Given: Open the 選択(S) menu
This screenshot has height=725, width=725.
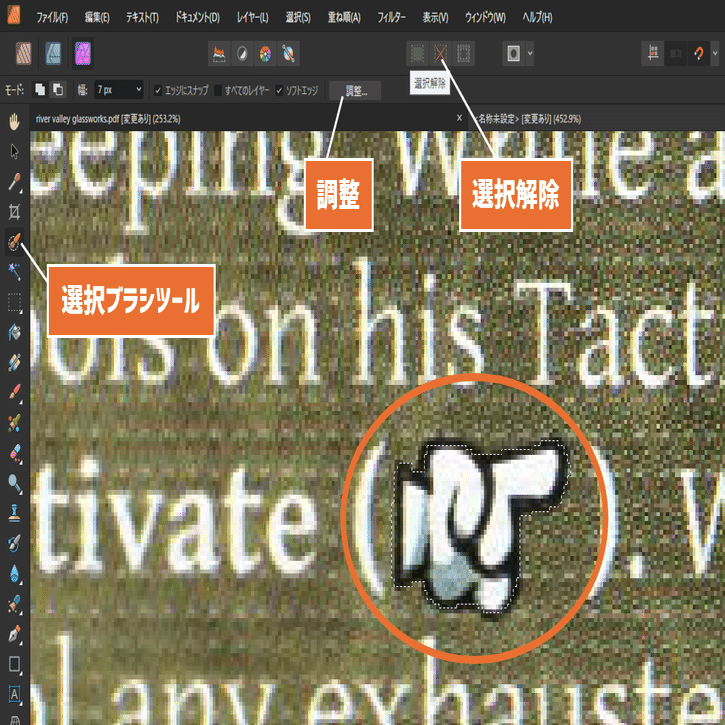Looking at the screenshot, I should pos(298,18).
